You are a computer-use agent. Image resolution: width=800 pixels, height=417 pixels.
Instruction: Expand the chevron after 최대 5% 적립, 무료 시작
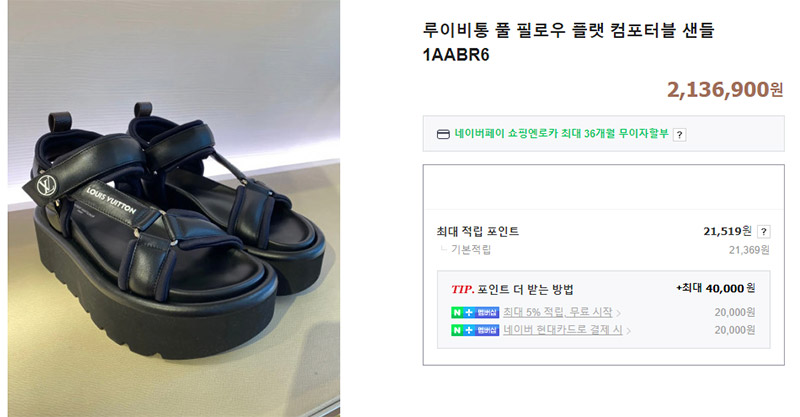618,313
